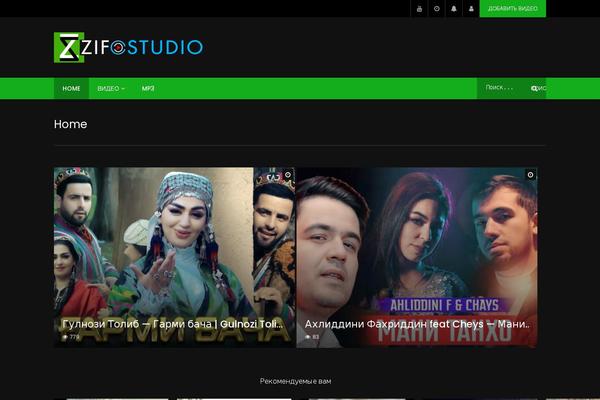Click watch later icon on Гарми бача video

[x=288, y=175]
